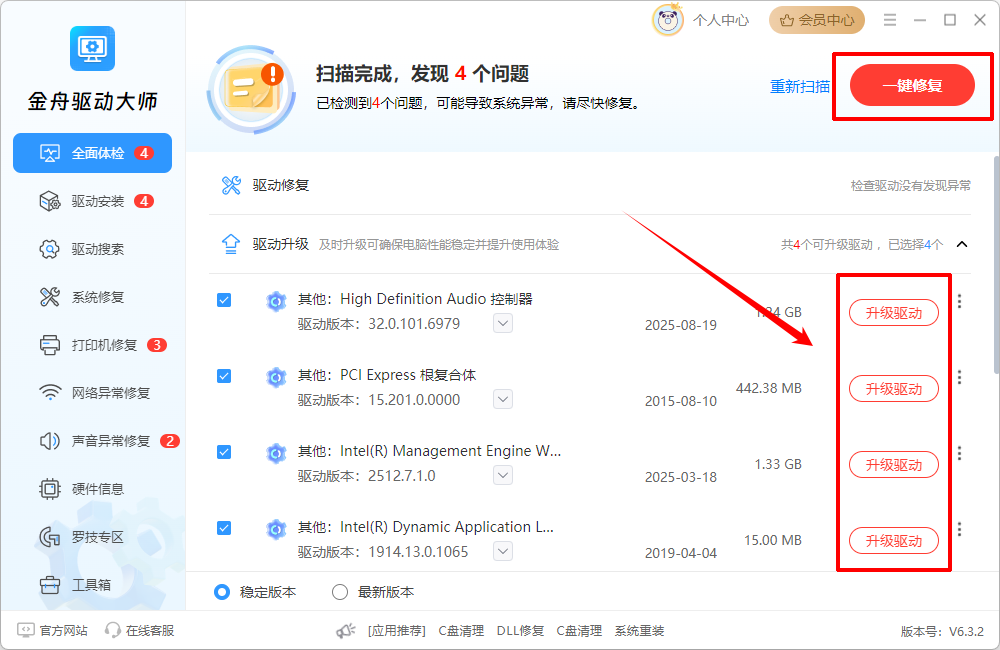This screenshot has height=650, width=1000.
Task: Open 系统重装 from the footer
Action: pos(639,631)
